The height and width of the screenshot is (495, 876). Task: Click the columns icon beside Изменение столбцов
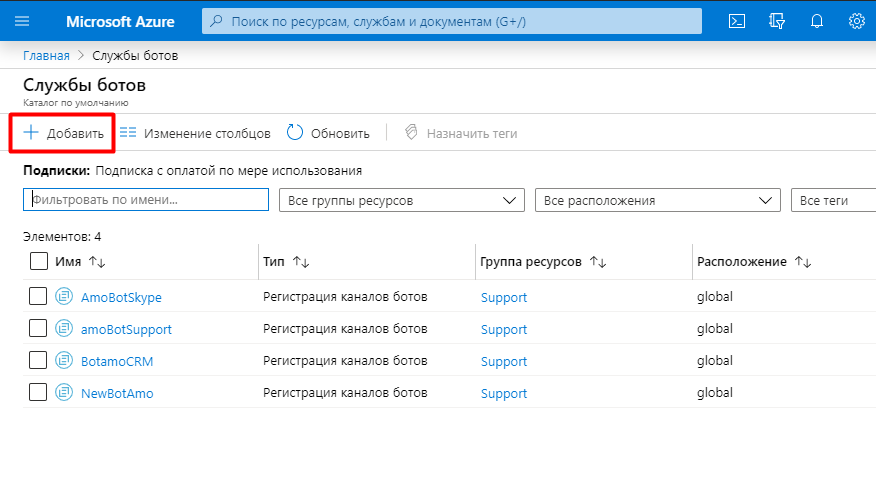pyautogui.click(x=128, y=132)
